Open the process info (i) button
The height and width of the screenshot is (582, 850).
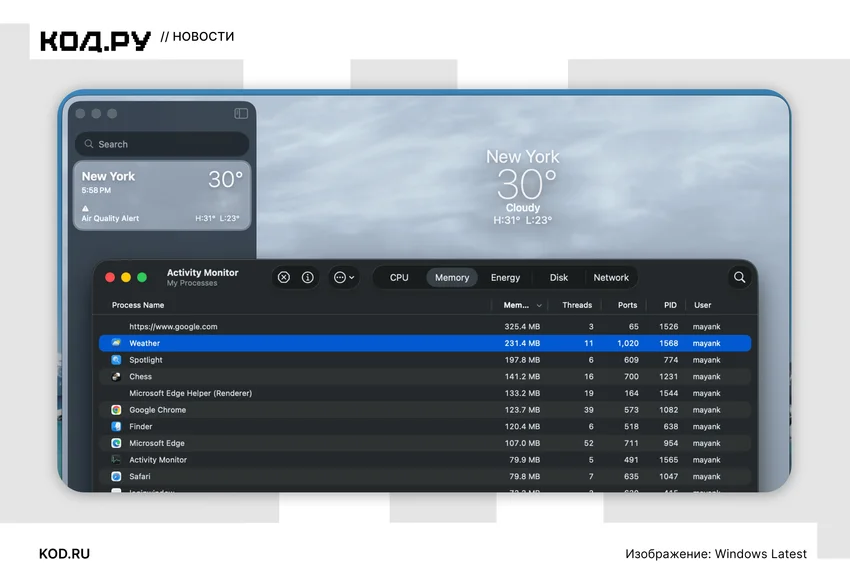tap(307, 277)
